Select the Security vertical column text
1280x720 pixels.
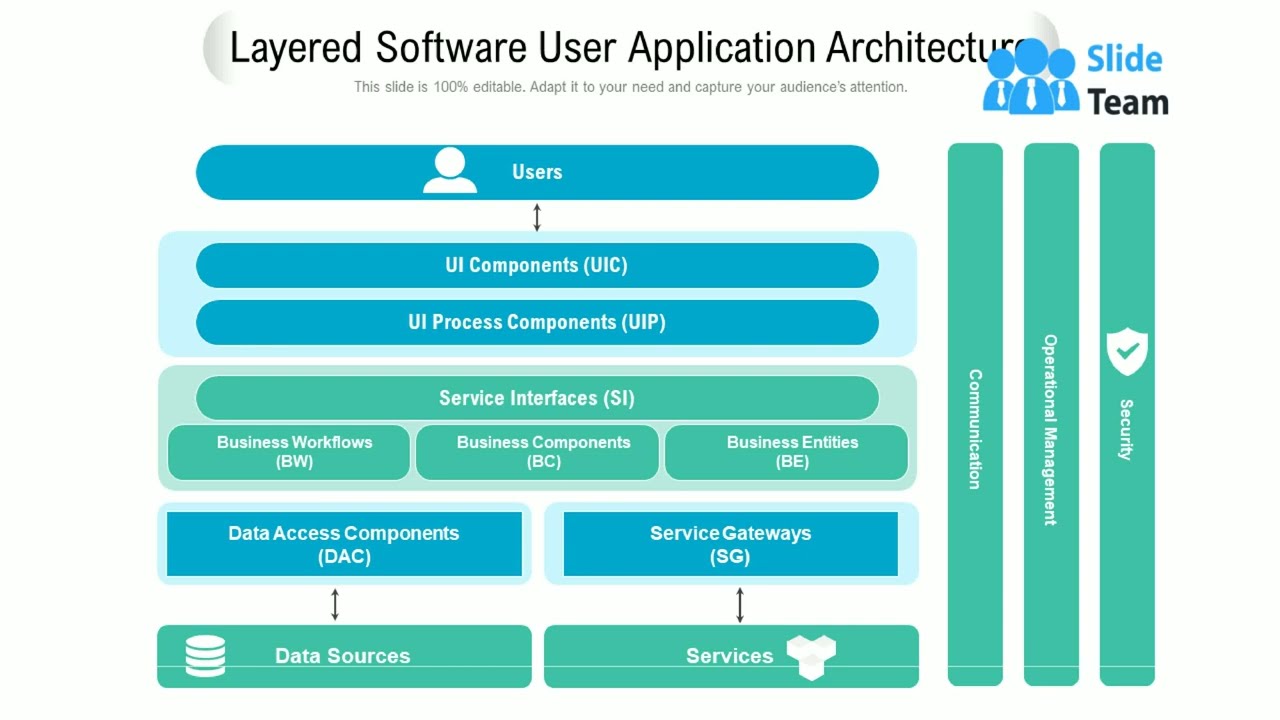click(x=1126, y=430)
